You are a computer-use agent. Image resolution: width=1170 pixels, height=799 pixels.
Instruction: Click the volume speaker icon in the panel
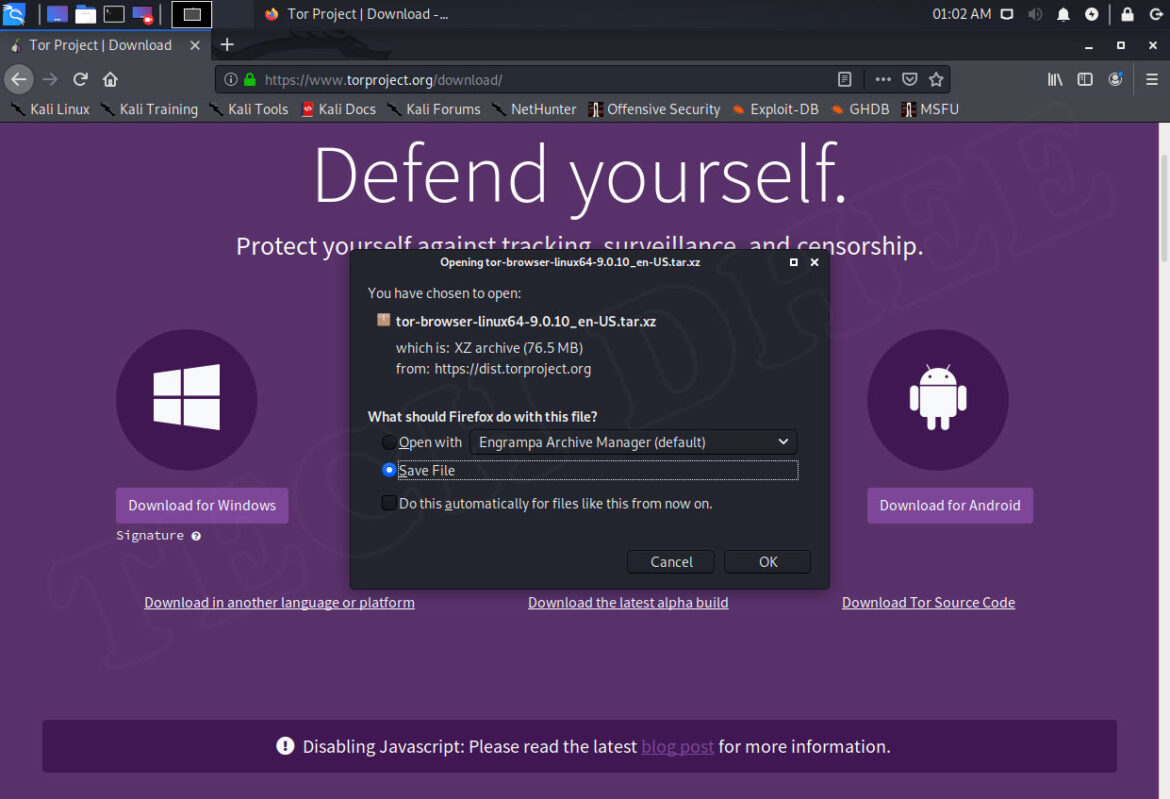point(1035,14)
